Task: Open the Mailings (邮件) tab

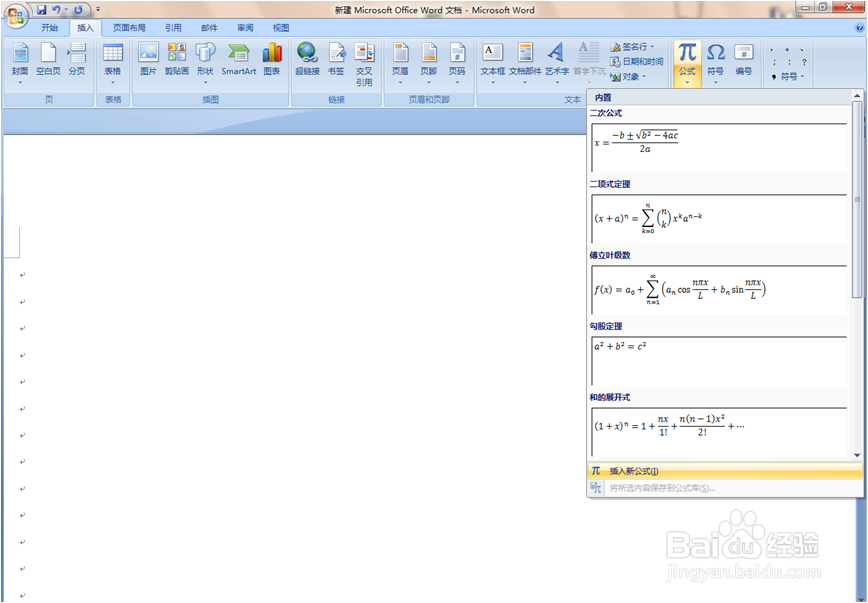Action: click(x=209, y=28)
